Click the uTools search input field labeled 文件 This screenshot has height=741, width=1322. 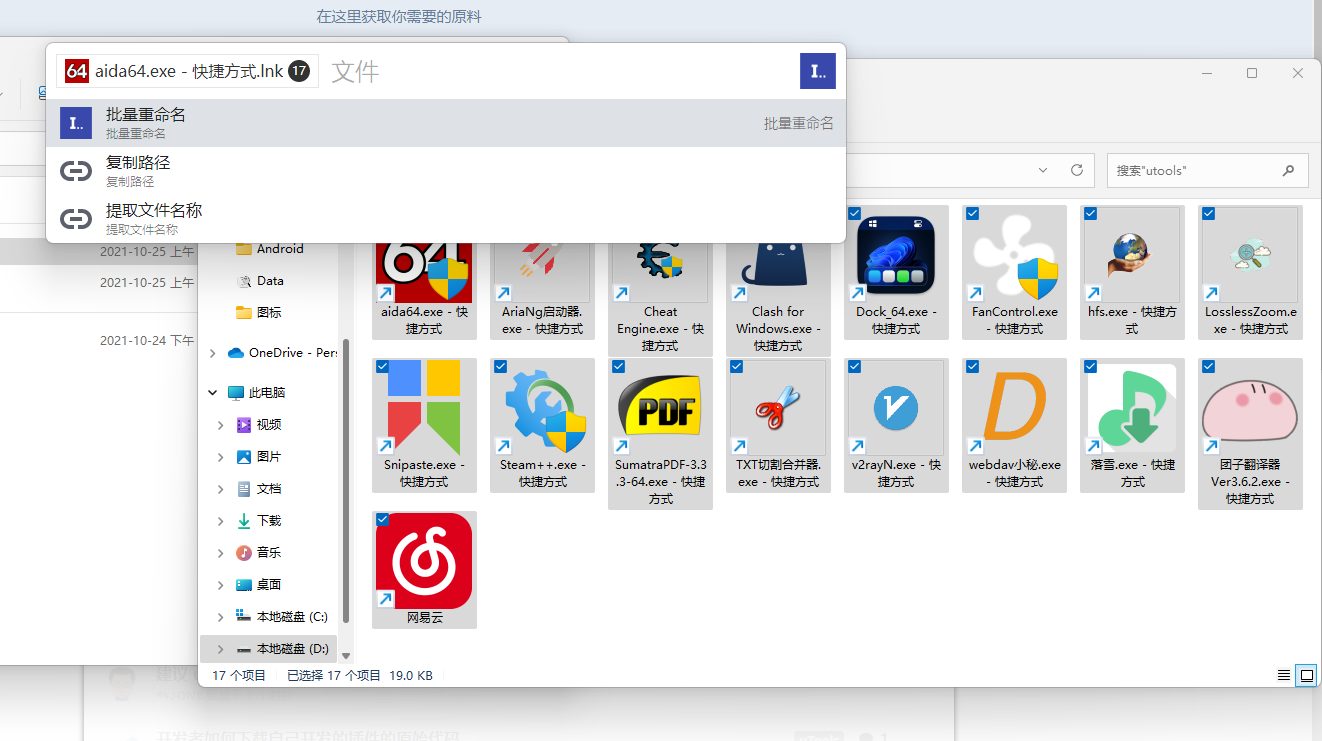[560, 71]
